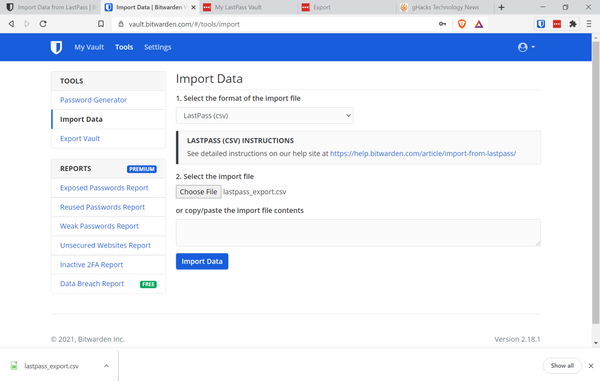Click the FREE badge on Data Breach Report
600x384 pixels.
pyautogui.click(x=148, y=284)
